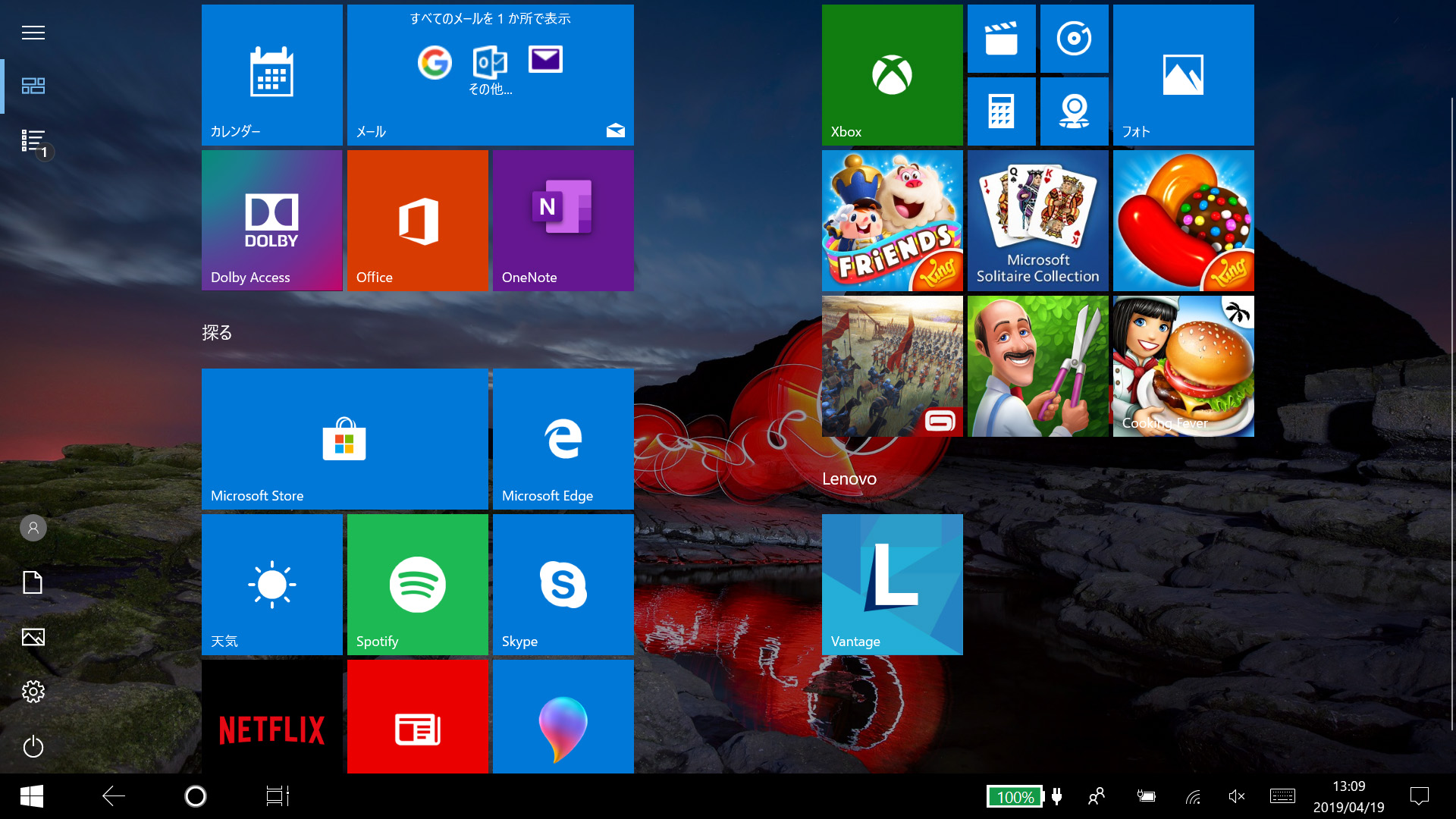This screenshot has height=819, width=1456.
Task: Toggle the muted volume icon in the tray
Action: (x=1236, y=796)
